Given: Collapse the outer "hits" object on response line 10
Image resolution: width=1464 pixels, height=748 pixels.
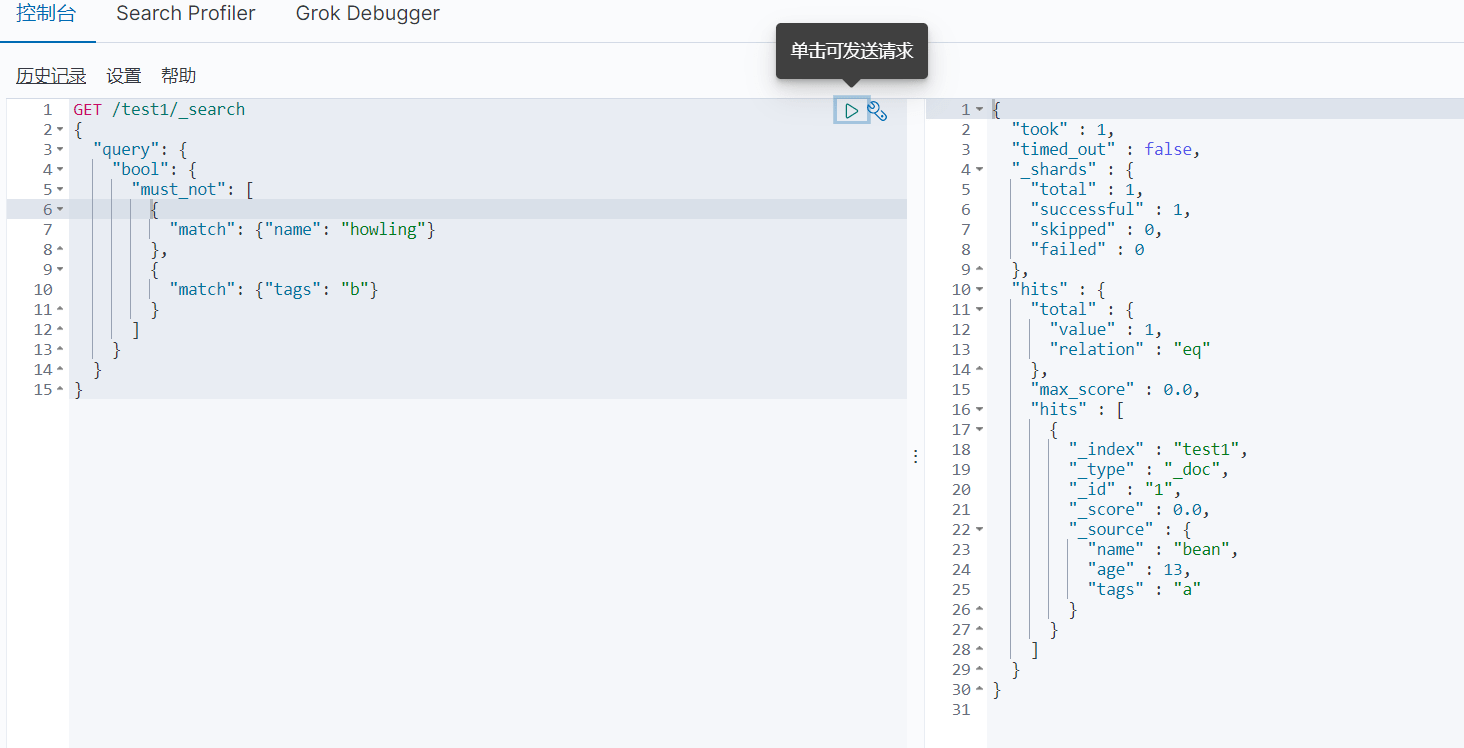Looking at the screenshot, I should [x=979, y=290].
